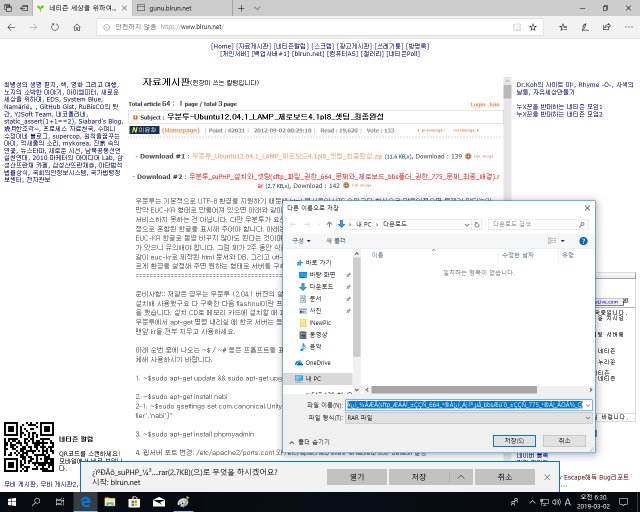The image size is (640, 512).
Task: Open the browser home page
Action: (77, 27)
